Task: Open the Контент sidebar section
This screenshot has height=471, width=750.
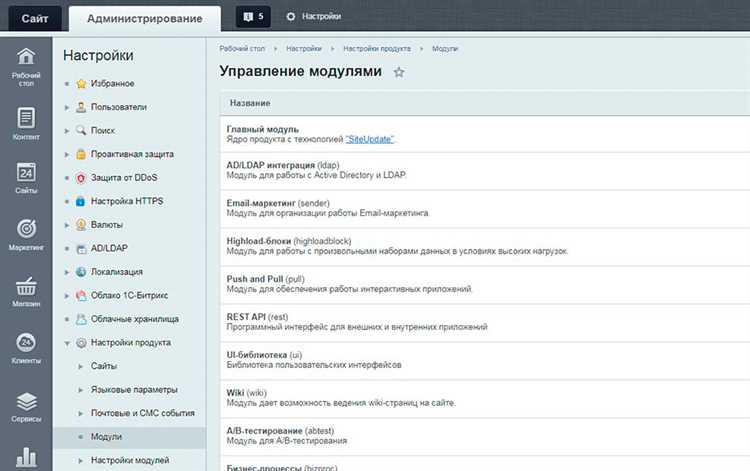Action: [x=26, y=123]
